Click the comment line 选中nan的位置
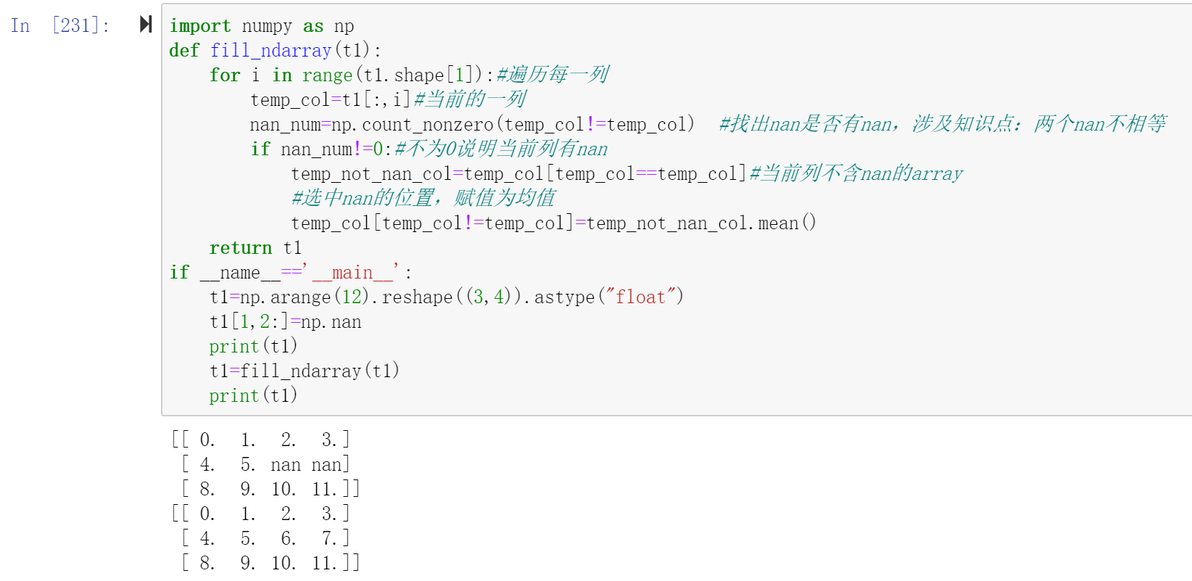Image resolution: width=1192 pixels, height=581 pixels. [423, 198]
